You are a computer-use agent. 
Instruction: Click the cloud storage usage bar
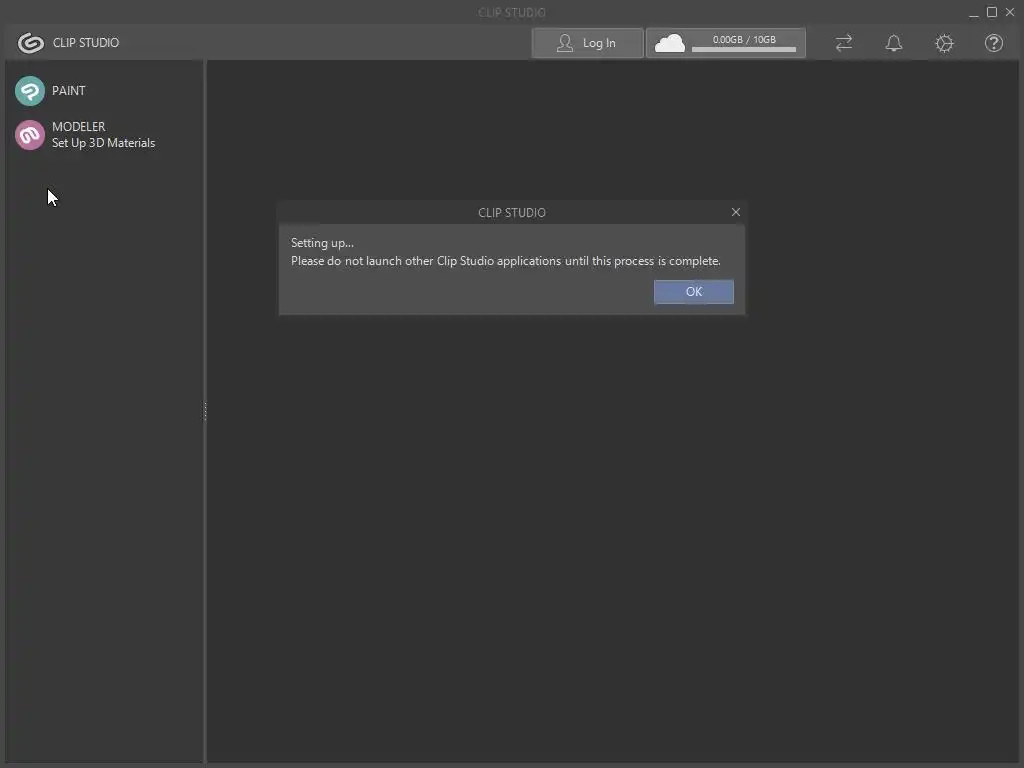[x=744, y=50]
